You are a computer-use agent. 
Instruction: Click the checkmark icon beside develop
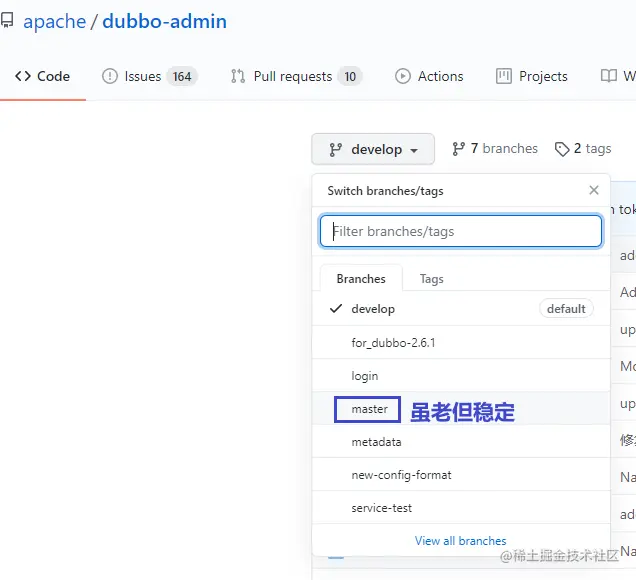(x=336, y=309)
